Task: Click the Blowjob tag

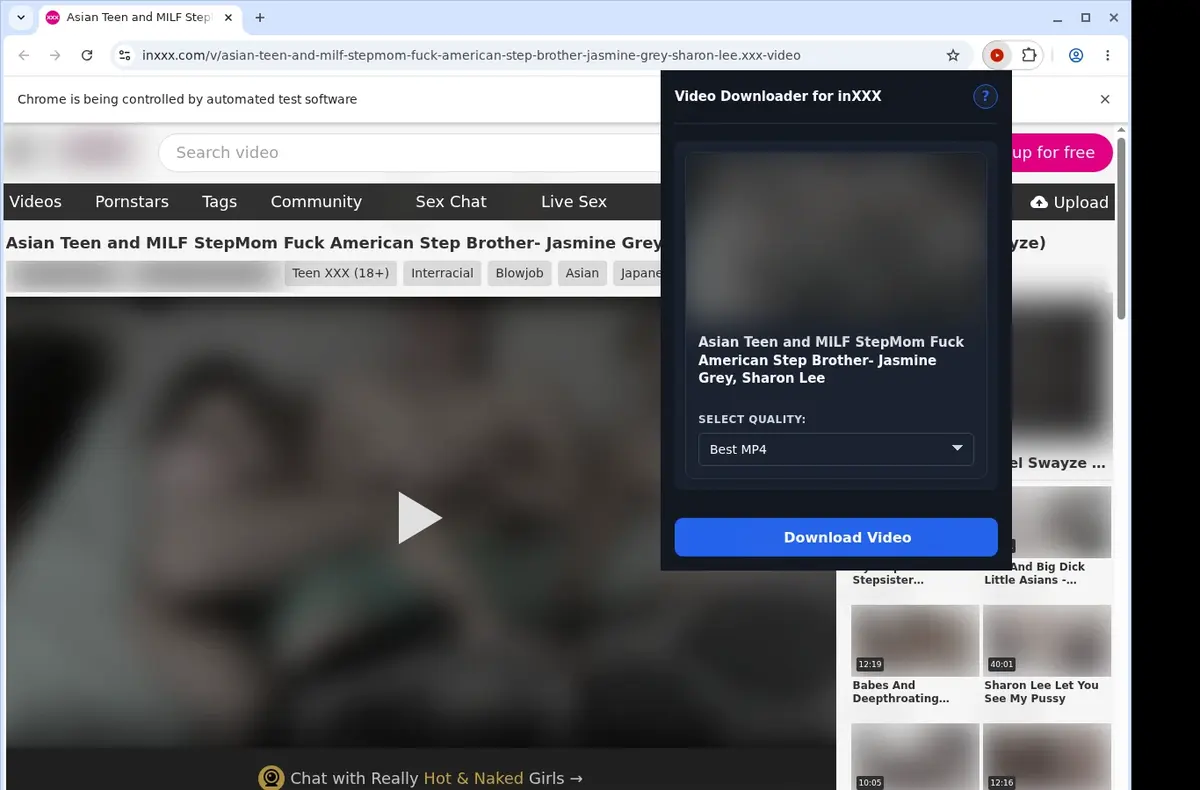Action: pos(519,273)
